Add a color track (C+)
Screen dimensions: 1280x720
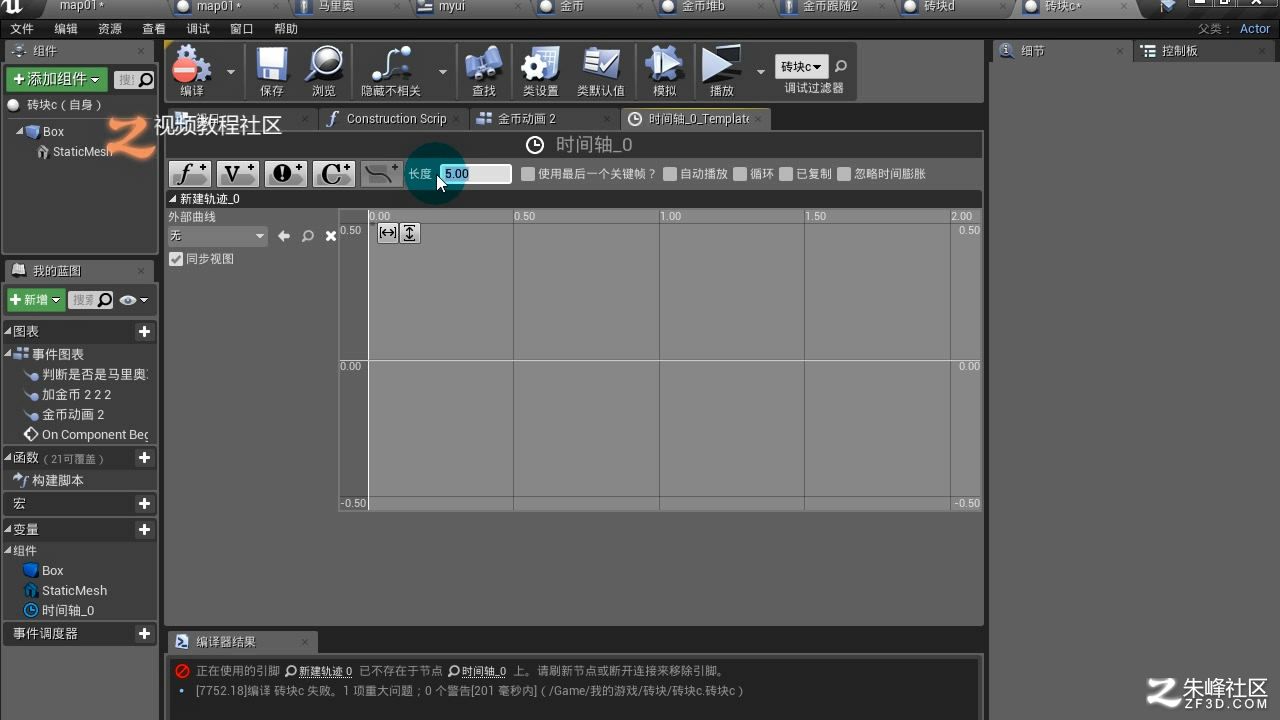tap(333, 174)
